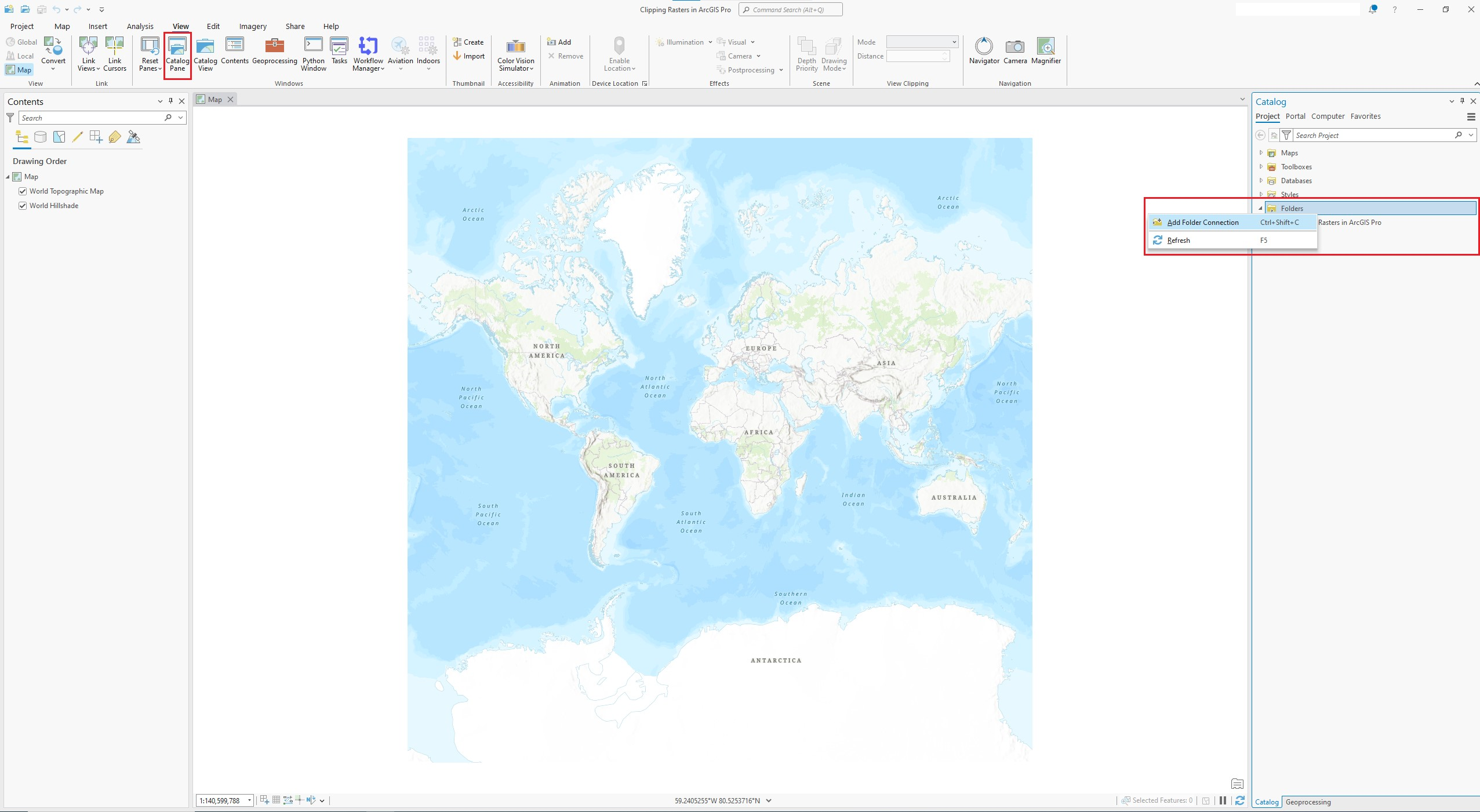Open the Catalog Pane from the ribbon
The width and height of the screenshot is (1480, 812).
point(177,53)
